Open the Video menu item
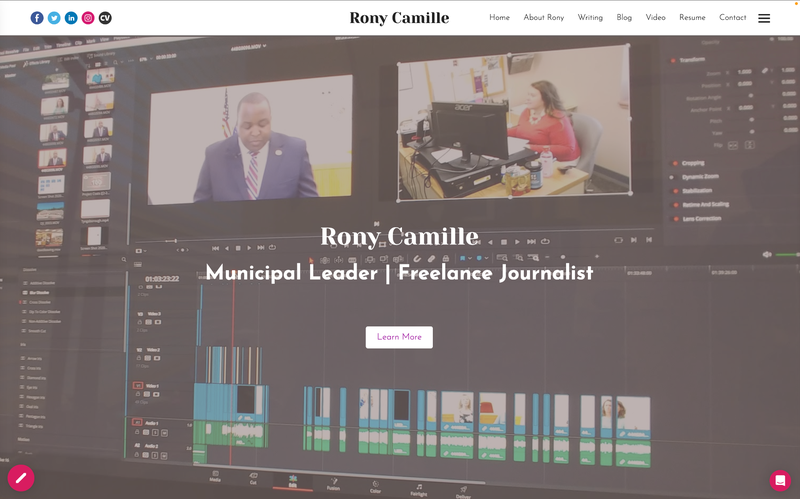Image resolution: width=800 pixels, height=499 pixels. click(655, 18)
